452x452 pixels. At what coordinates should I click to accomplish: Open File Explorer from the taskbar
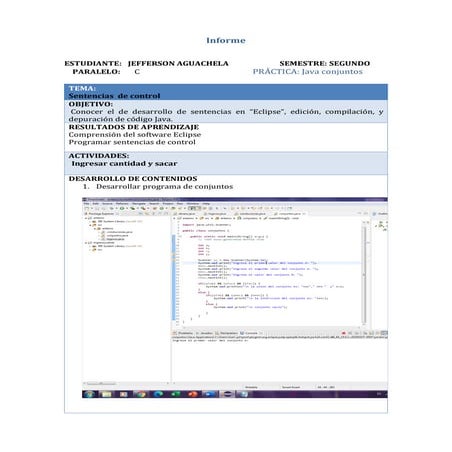106,394
